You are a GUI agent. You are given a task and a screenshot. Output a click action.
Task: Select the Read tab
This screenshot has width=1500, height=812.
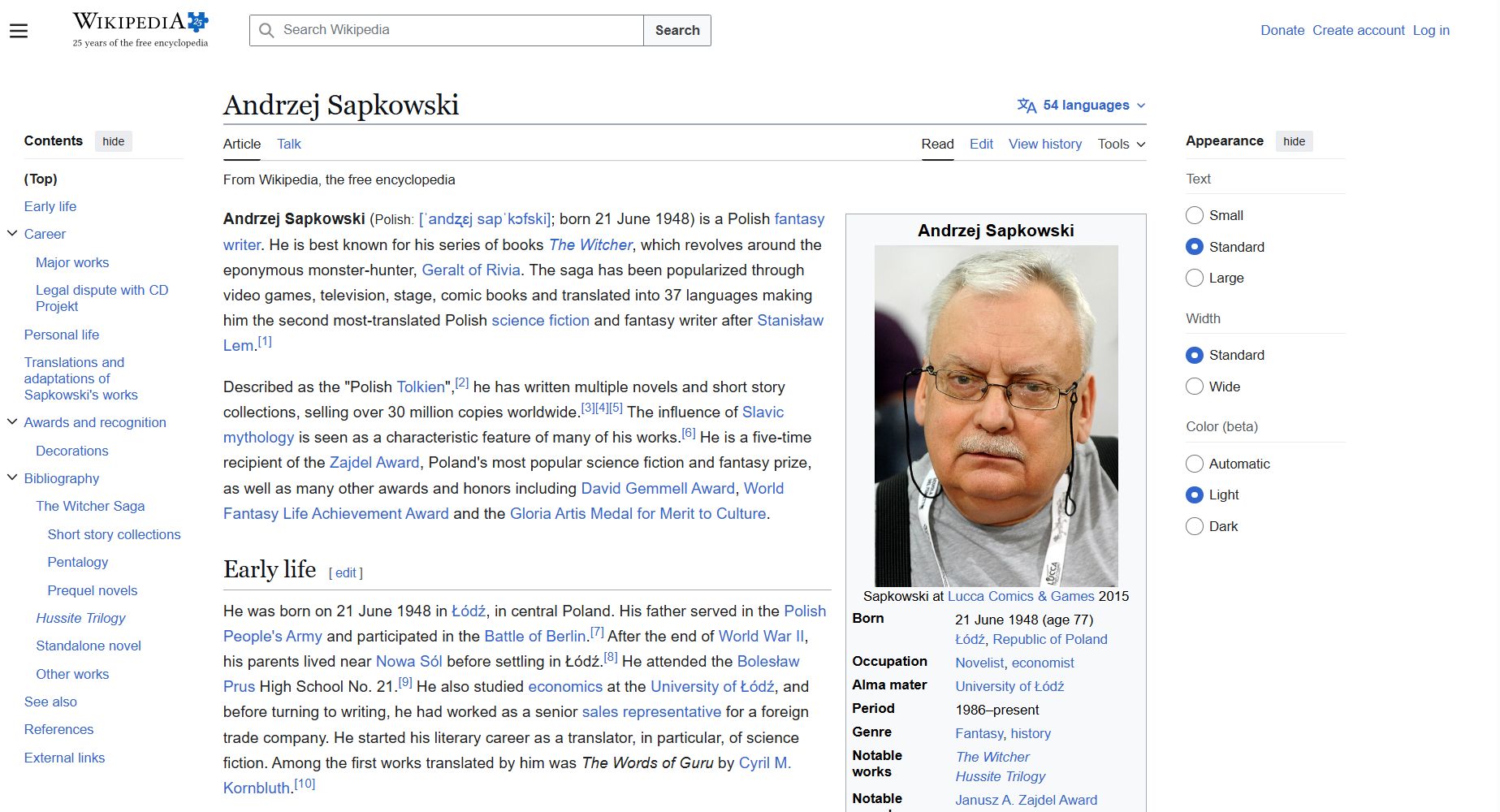937,144
